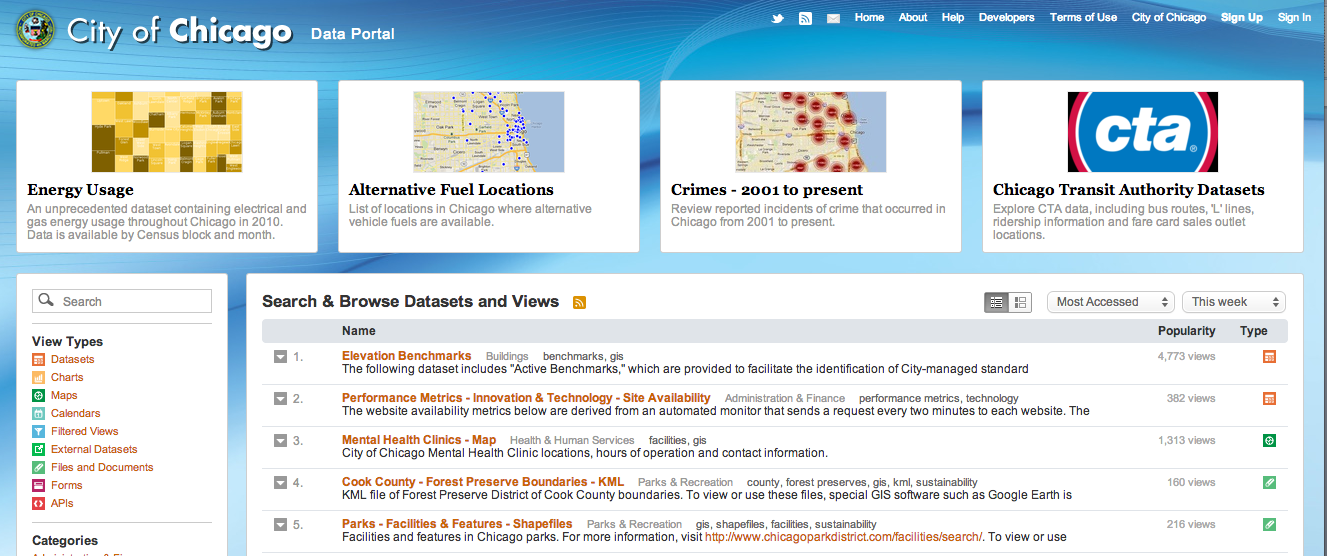Open Terms of Use in navigation
Image resolution: width=1327 pixels, height=556 pixels.
point(1083,17)
